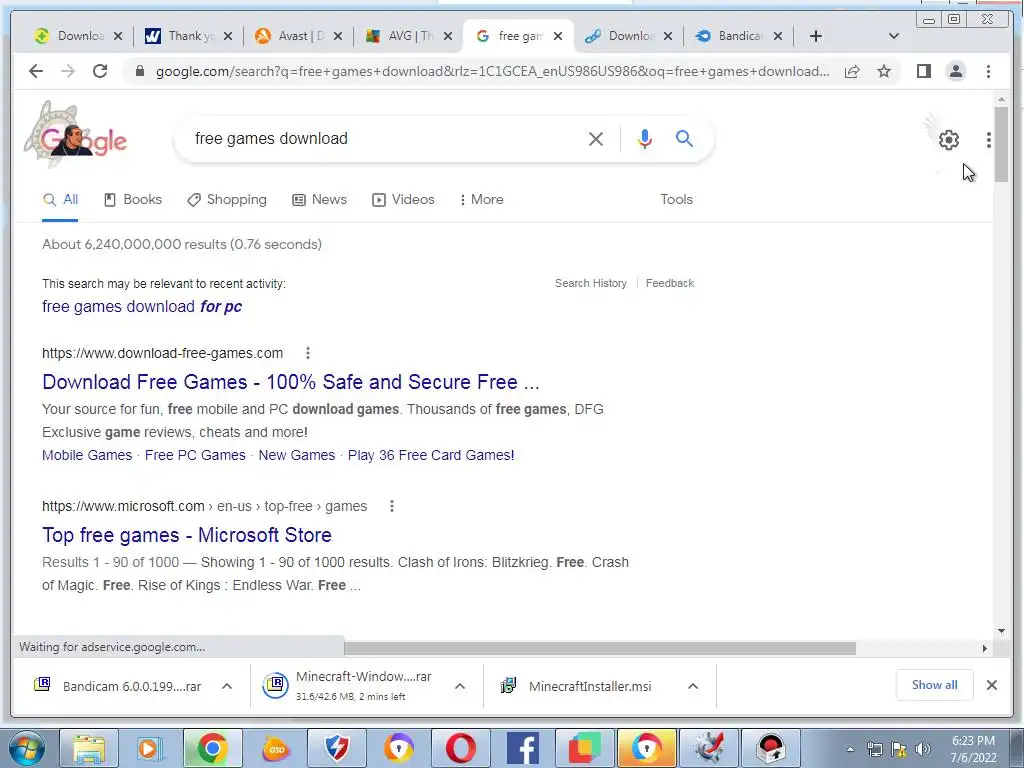The image size is (1024, 768).
Task: Reload the page with the refresh icon
Action: (x=100, y=71)
